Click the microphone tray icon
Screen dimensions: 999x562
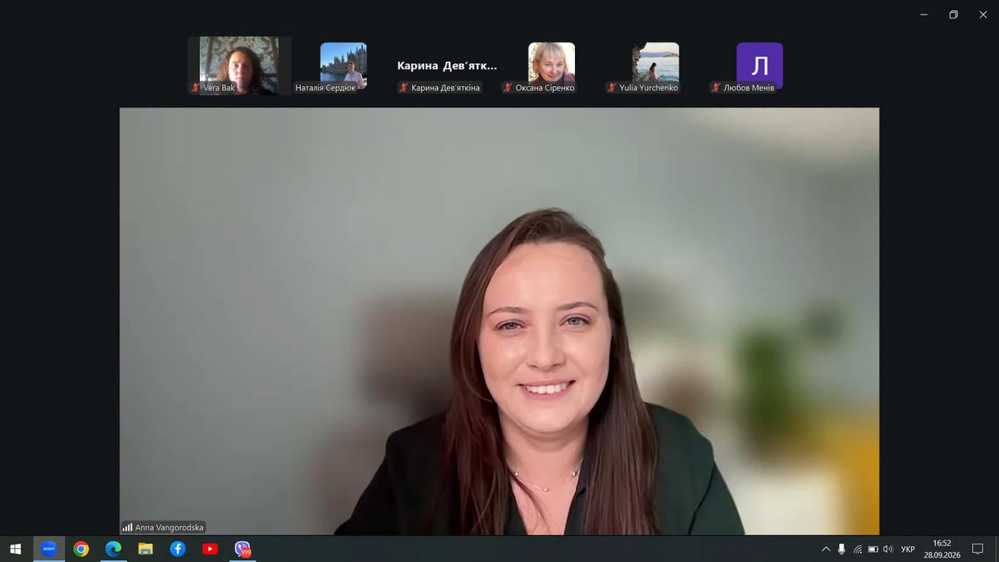pos(842,549)
